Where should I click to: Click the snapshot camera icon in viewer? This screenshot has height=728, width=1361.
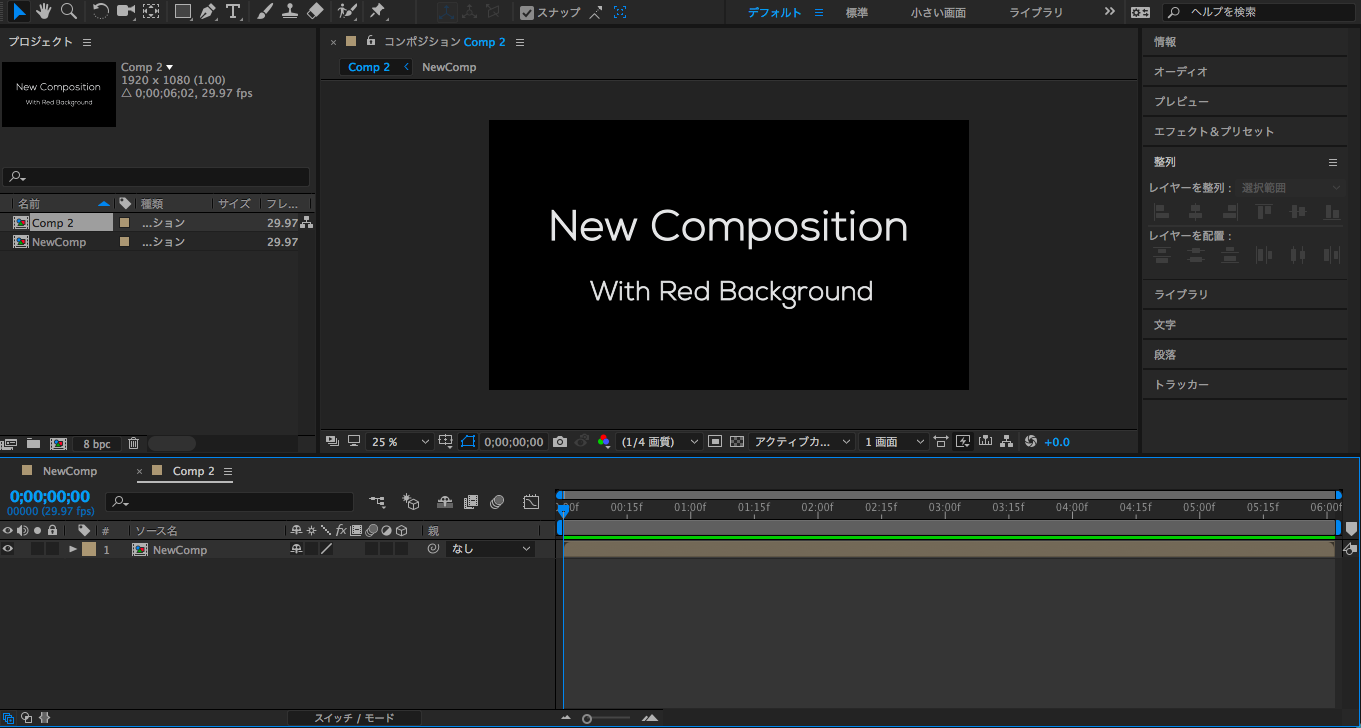coord(560,442)
